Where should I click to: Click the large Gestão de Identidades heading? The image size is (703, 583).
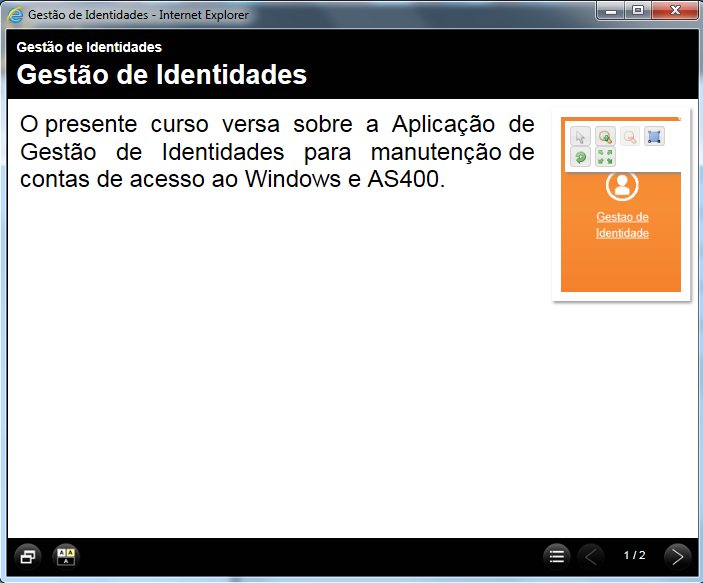click(x=161, y=74)
